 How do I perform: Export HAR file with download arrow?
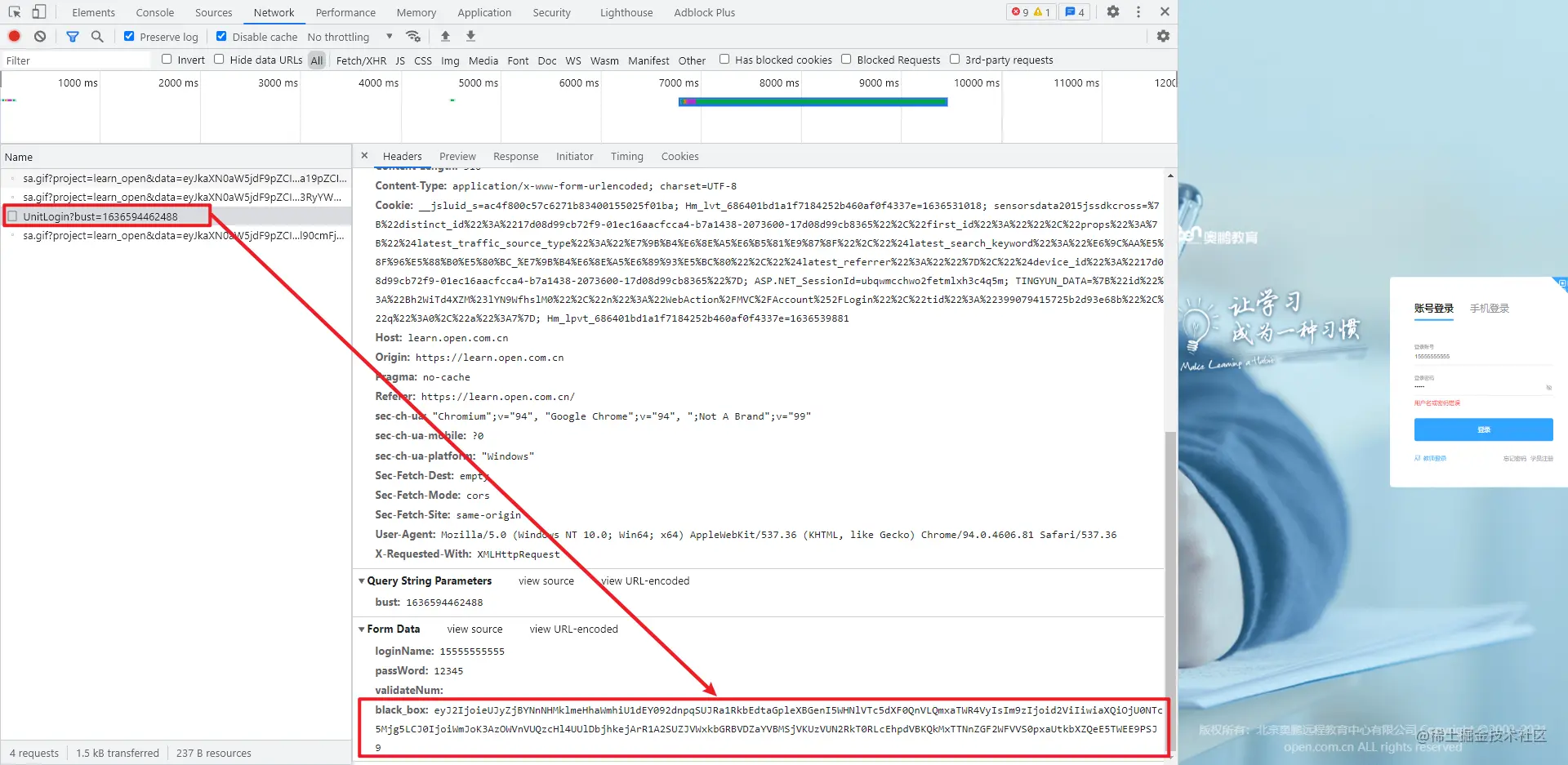point(470,36)
